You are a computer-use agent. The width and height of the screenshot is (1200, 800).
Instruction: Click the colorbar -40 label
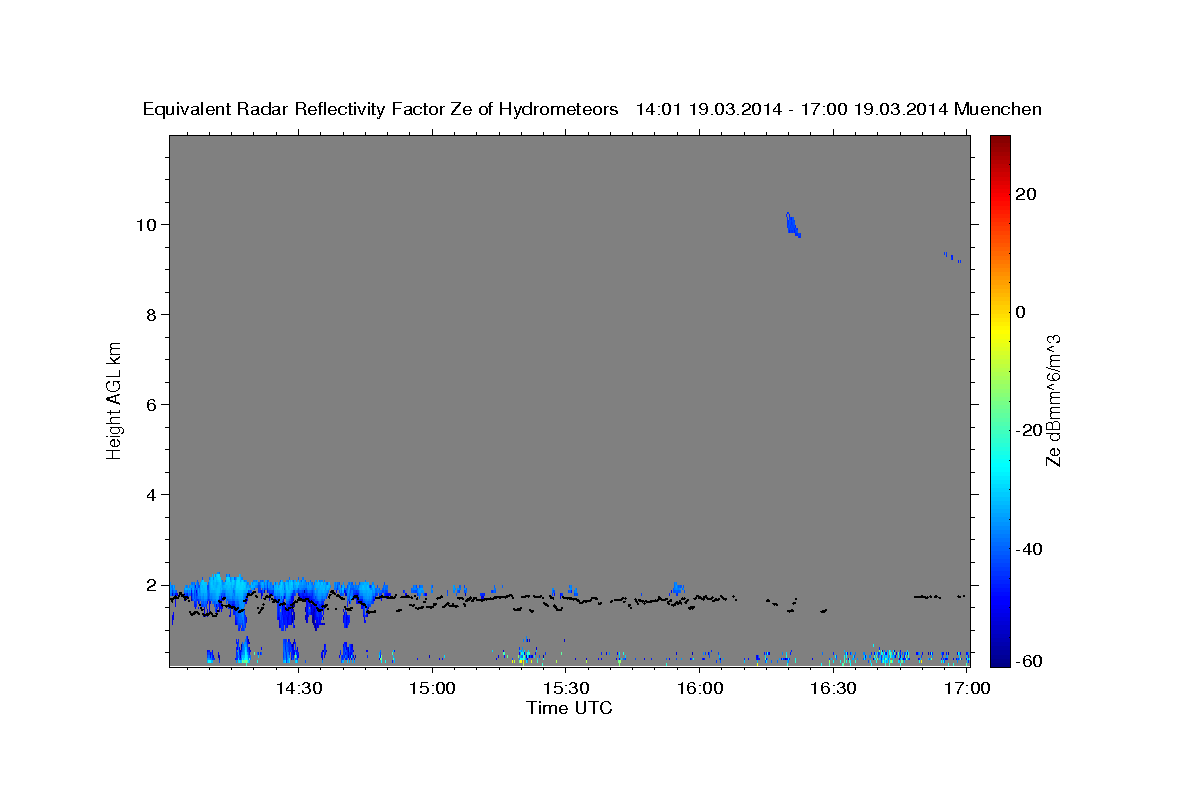1029,549
